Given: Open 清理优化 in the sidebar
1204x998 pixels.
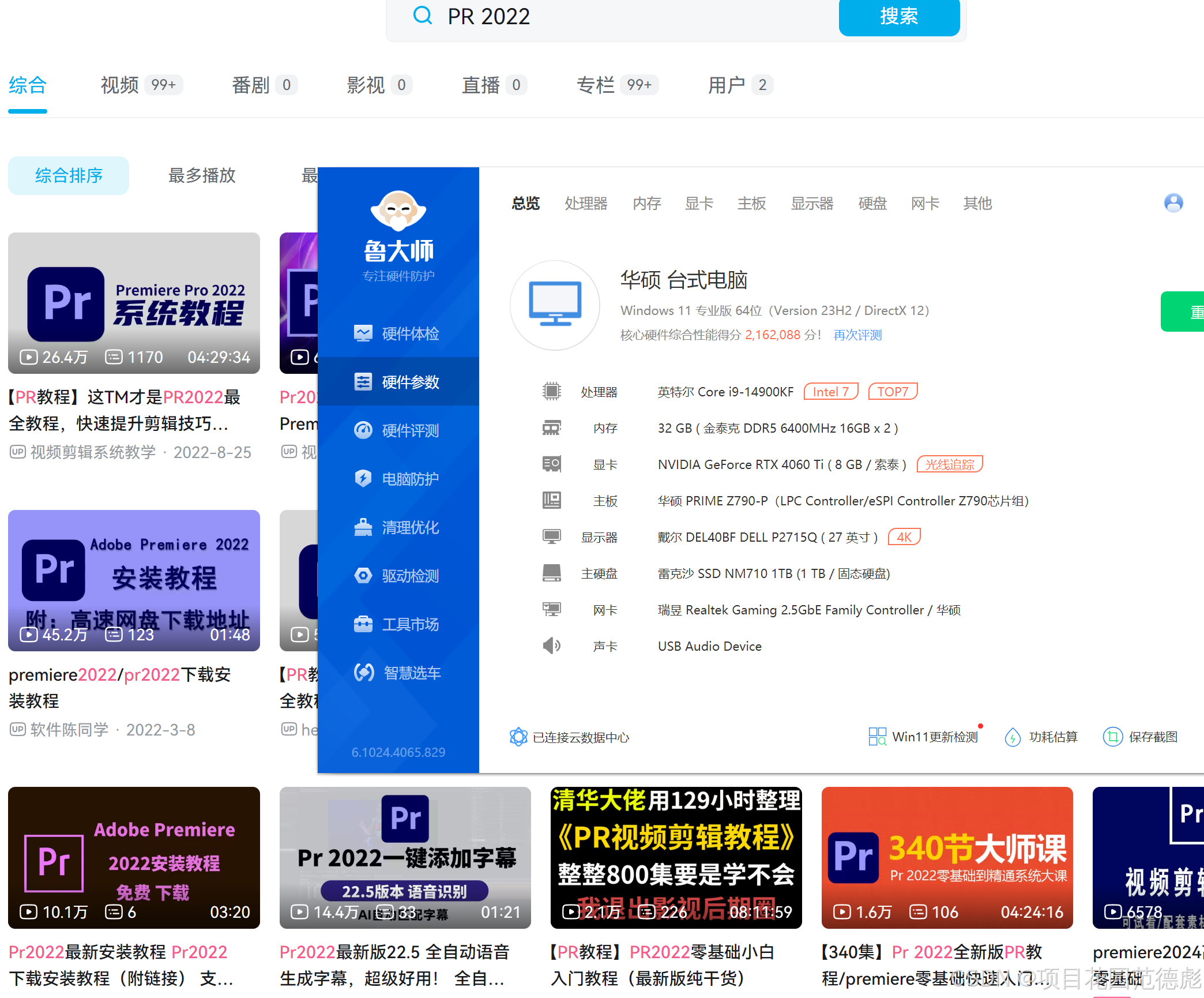Looking at the screenshot, I should 363,527.
